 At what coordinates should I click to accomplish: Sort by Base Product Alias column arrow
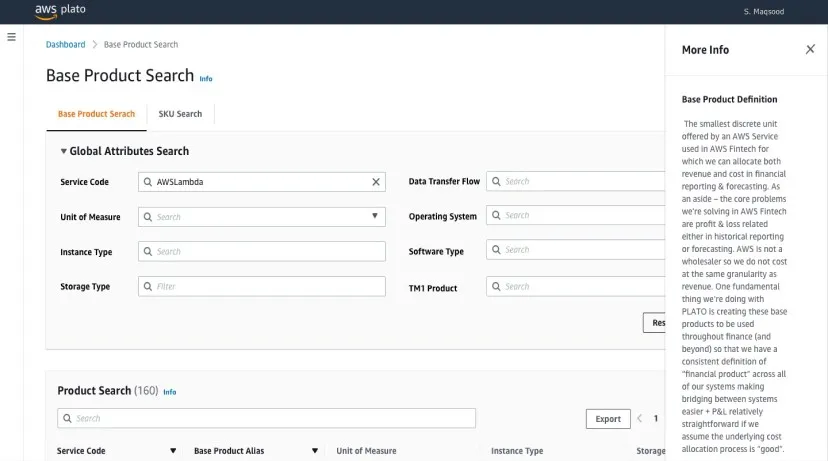tap(315, 450)
